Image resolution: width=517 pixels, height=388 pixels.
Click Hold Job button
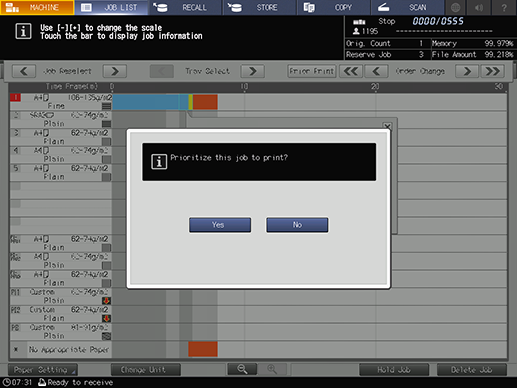click(x=394, y=370)
